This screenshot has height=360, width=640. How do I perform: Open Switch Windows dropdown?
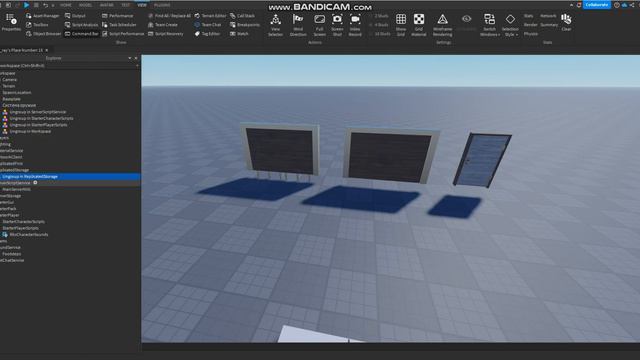[x=490, y=25]
